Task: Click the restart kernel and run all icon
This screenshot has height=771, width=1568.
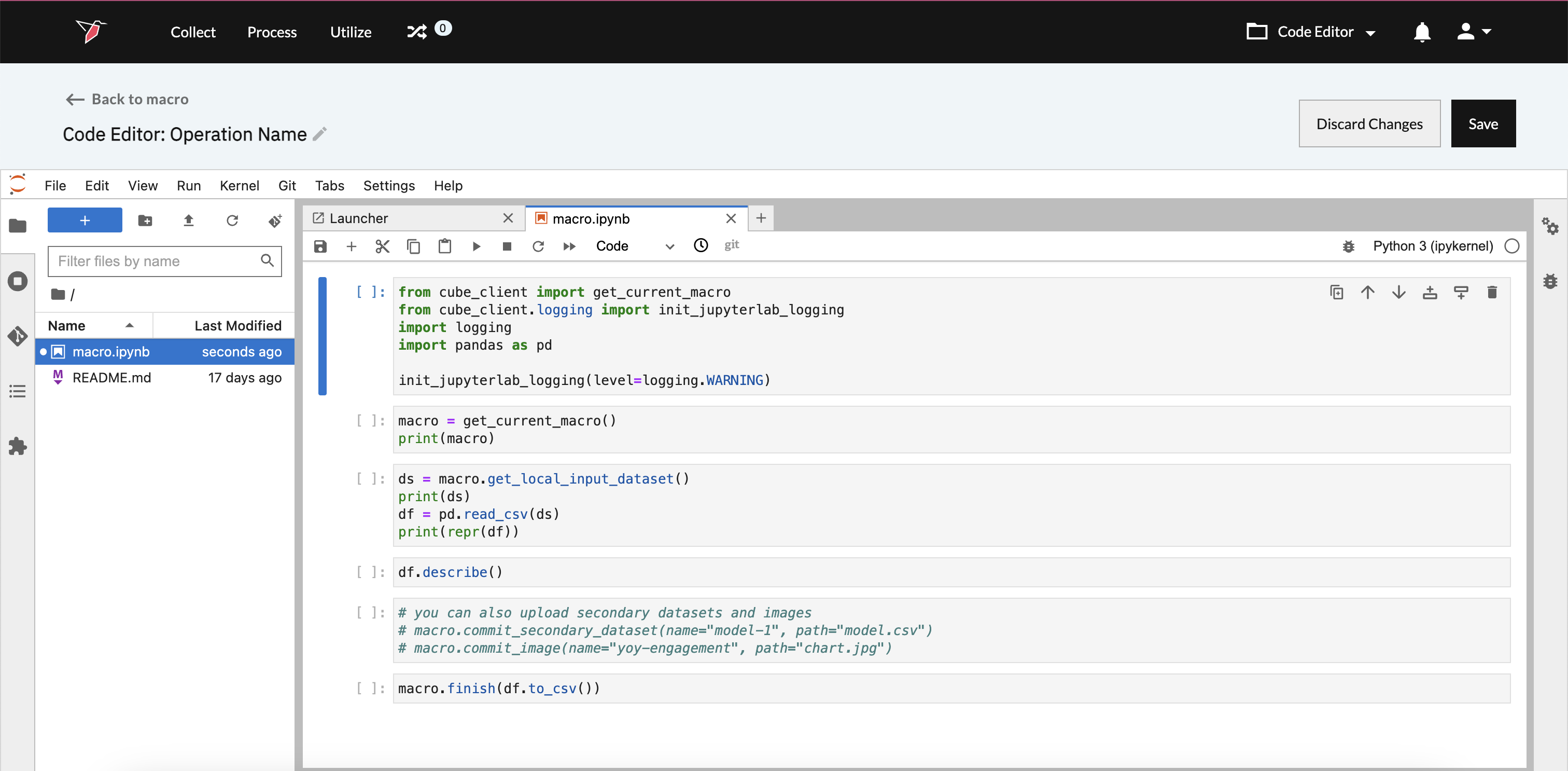Action: 569,246
